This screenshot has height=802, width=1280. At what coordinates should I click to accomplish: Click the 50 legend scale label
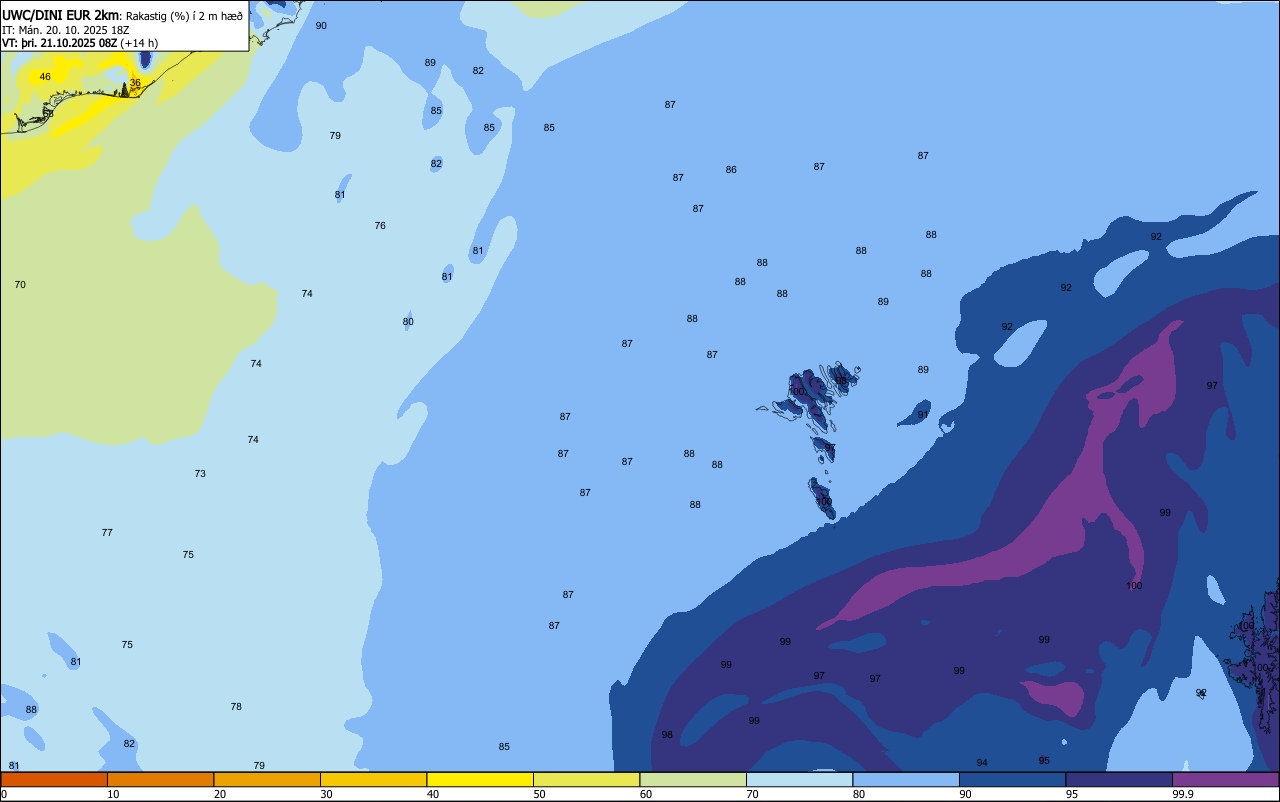pyautogui.click(x=539, y=794)
